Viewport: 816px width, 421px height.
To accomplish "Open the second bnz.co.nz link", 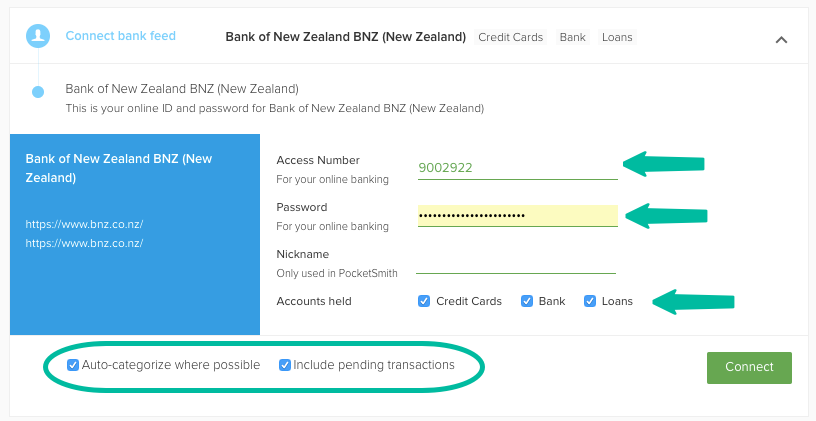I will coord(84,243).
